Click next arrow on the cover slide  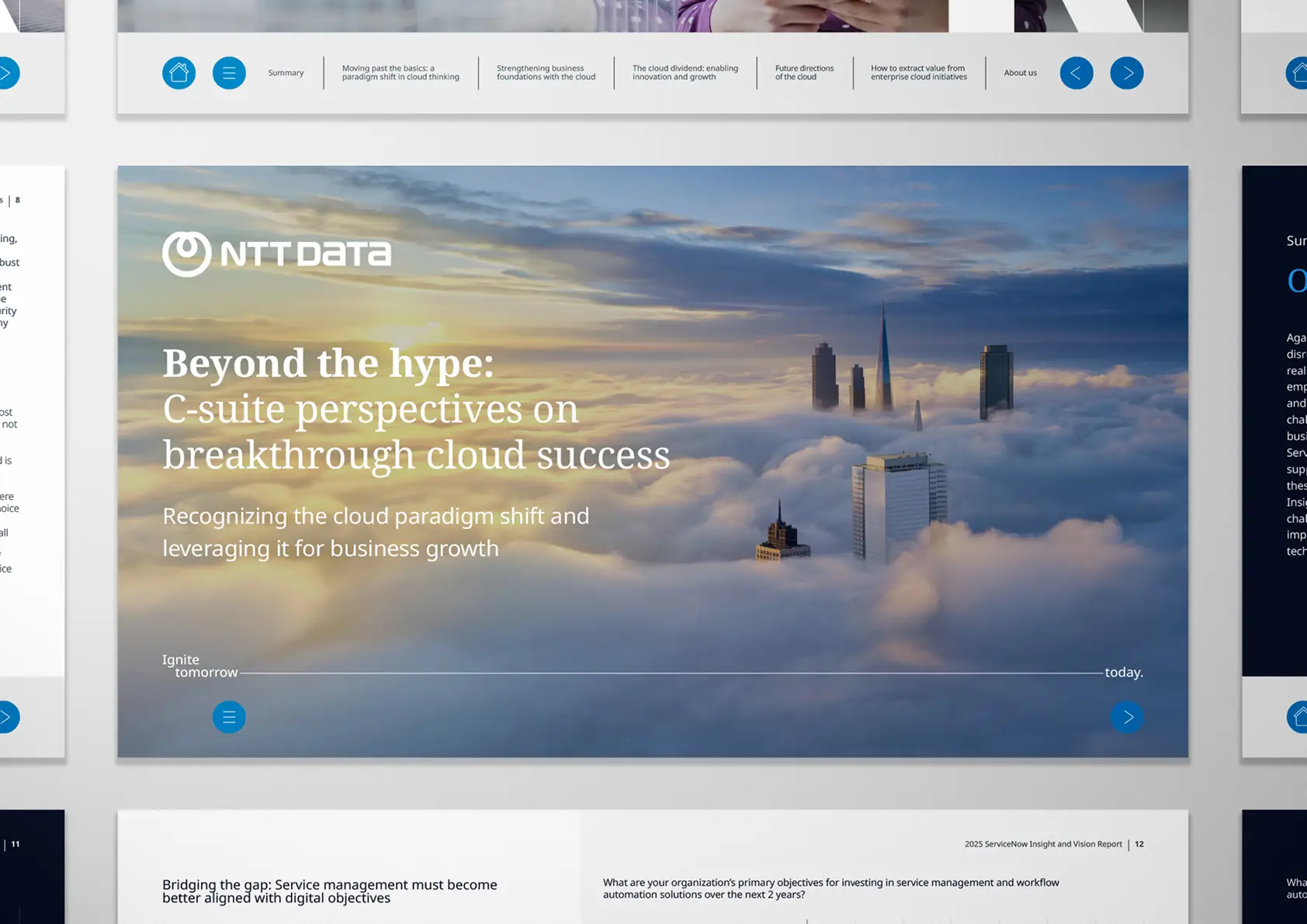coord(1127,717)
